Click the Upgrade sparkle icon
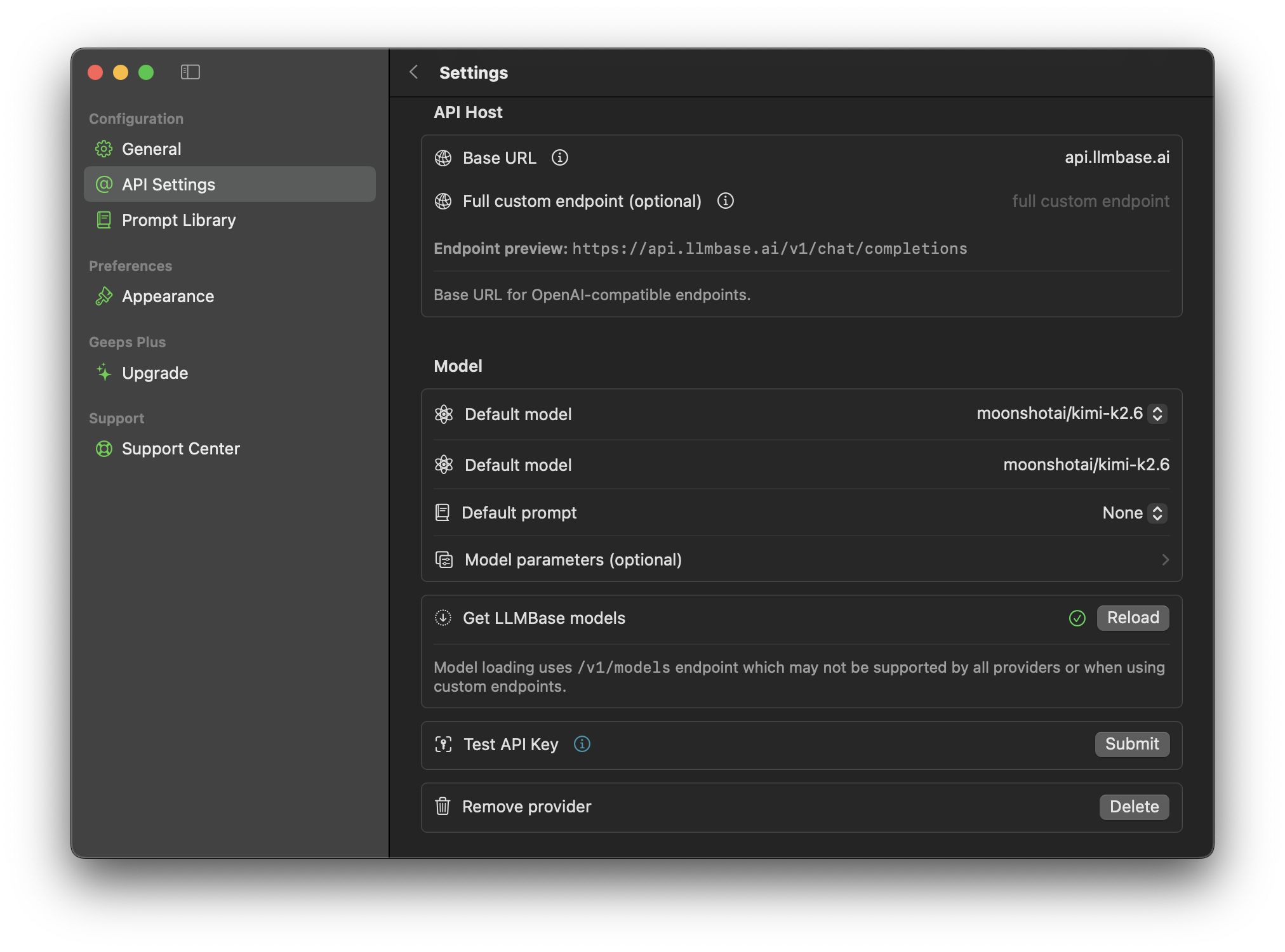1285x952 pixels. (x=104, y=373)
